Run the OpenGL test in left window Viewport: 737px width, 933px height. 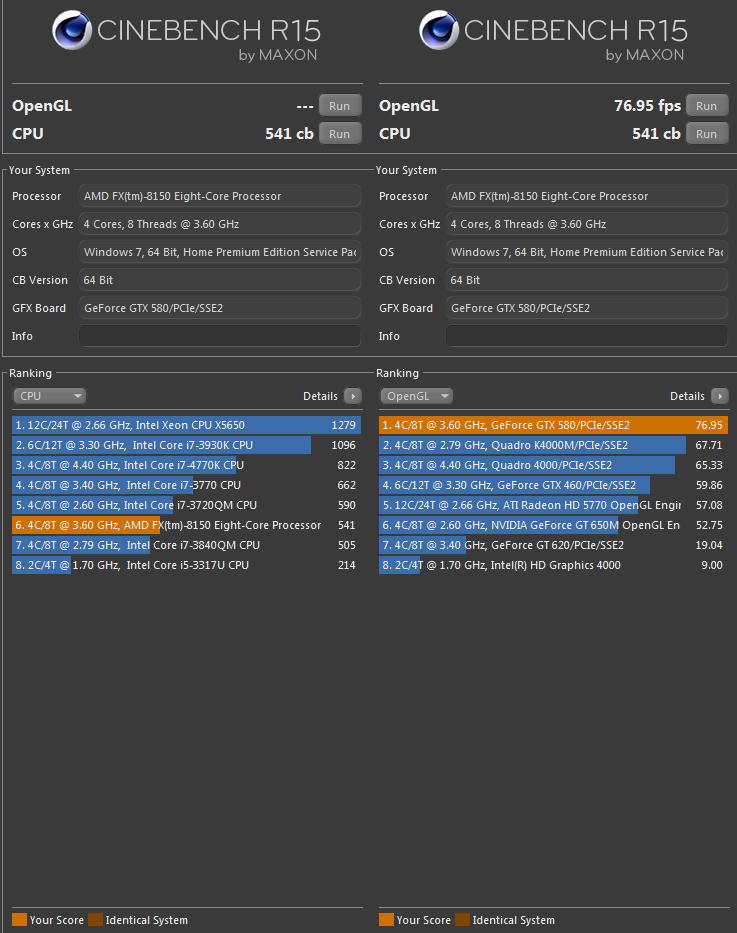coord(340,106)
